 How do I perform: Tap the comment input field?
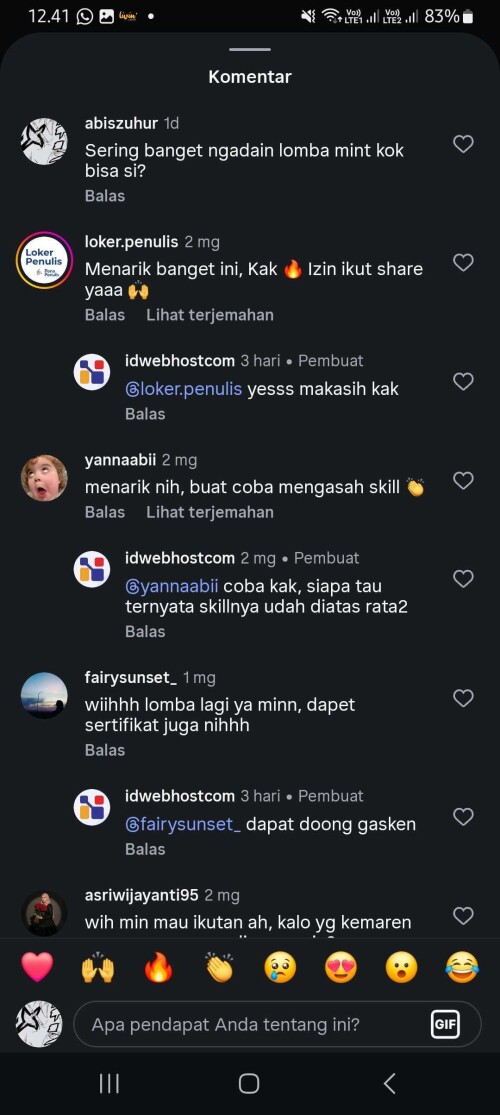pos(277,1025)
